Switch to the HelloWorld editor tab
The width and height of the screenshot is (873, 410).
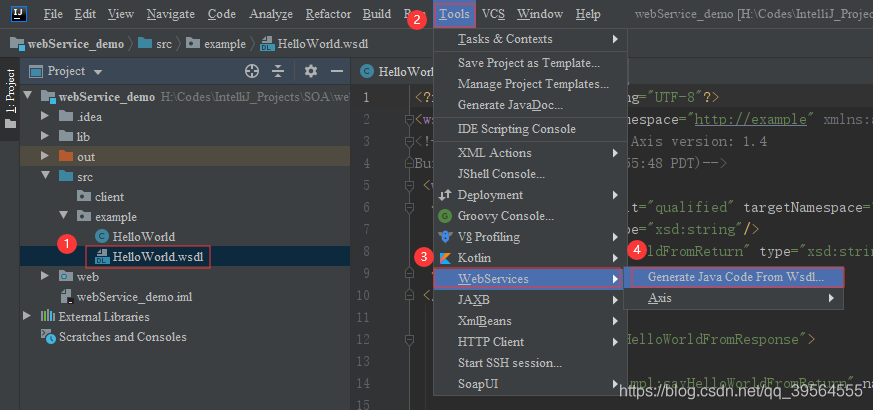[x=400, y=72]
